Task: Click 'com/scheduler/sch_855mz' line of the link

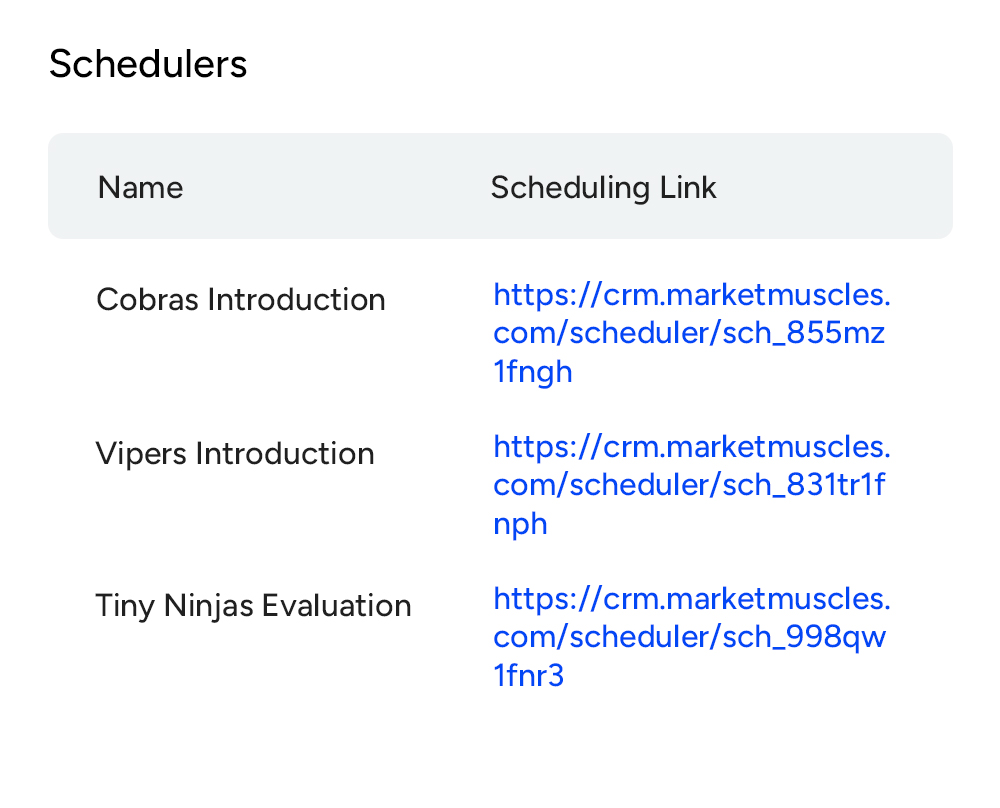Action: tap(689, 334)
